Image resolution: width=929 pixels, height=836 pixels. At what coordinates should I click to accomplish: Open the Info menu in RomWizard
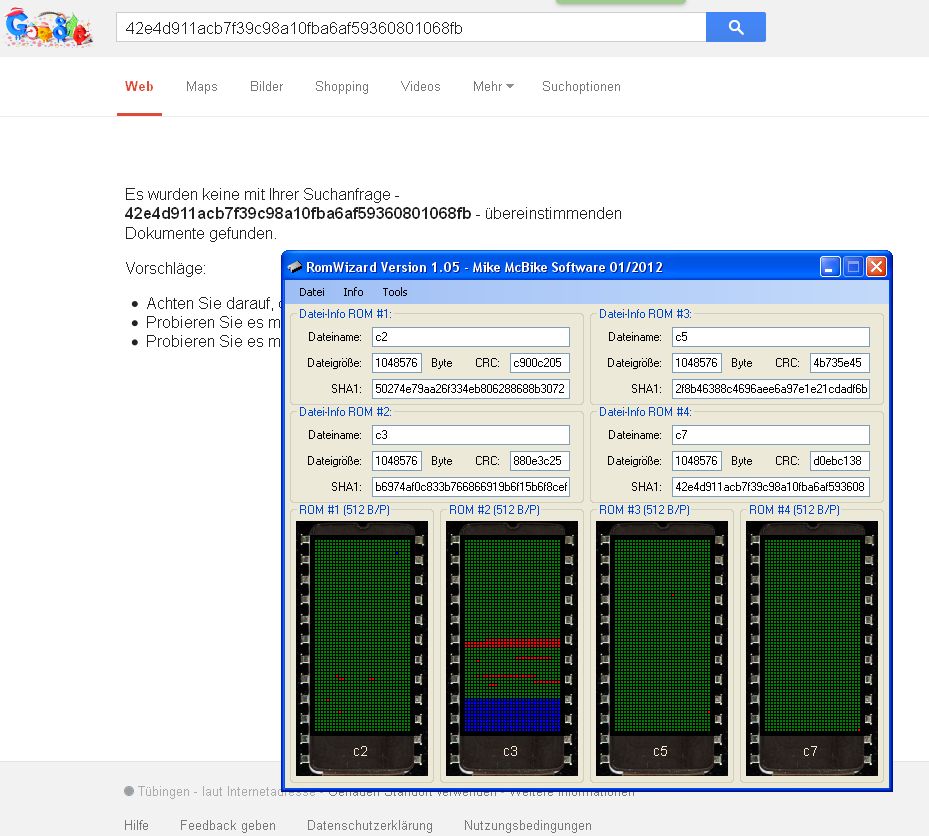click(x=353, y=292)
